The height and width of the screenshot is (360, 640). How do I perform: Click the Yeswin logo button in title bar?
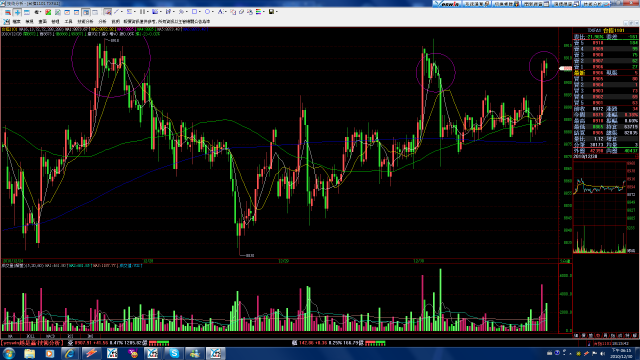tap(447, 4)
